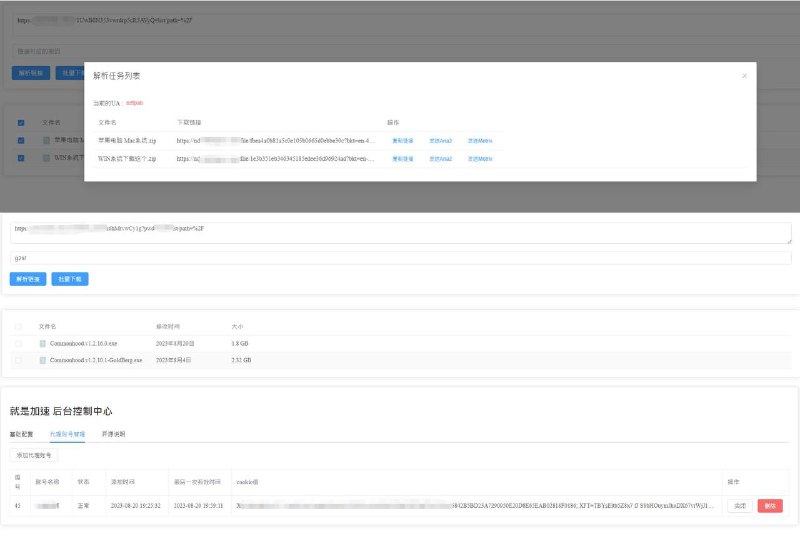Viewport: 800px width, 549px height.
Task: Click download link of WIN系统下载这个.zip
Action: [x=275, y=158]
